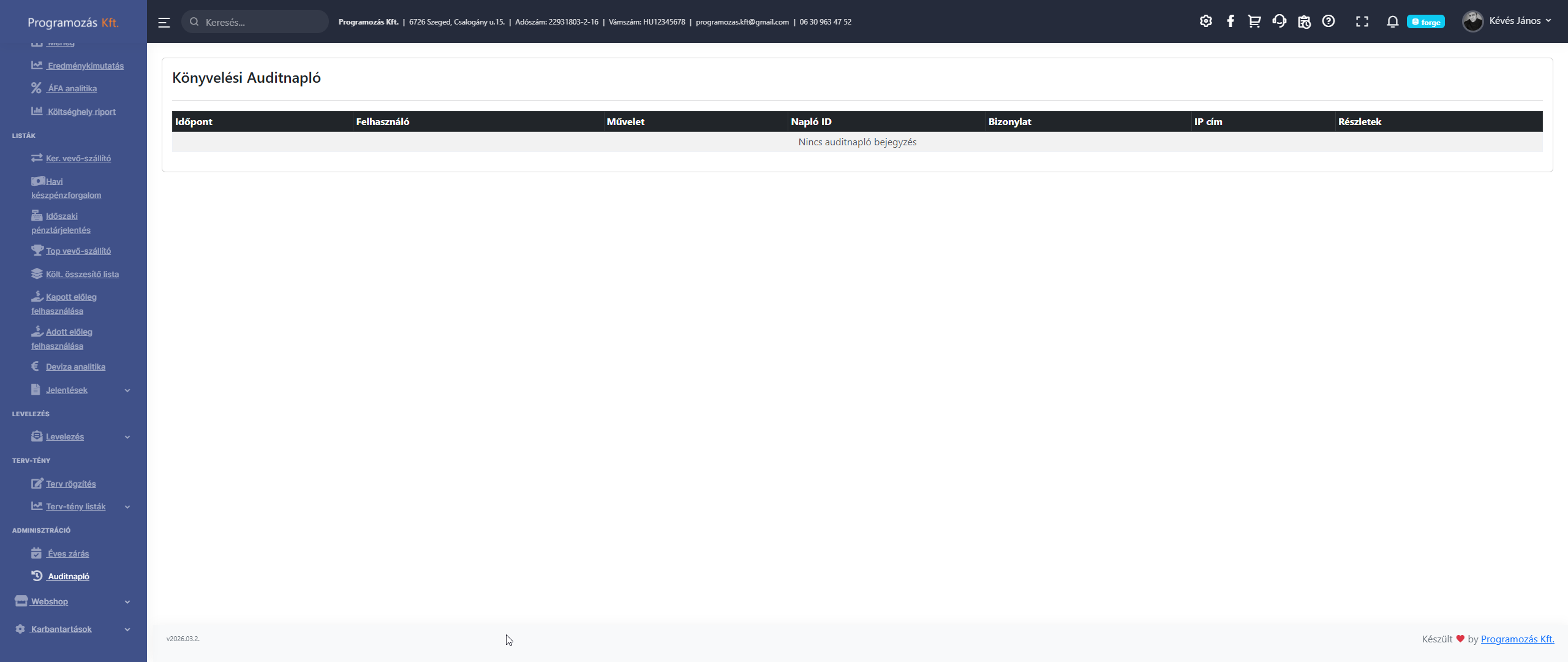Open Adott előleg felhasználása

(x=62, y=339)
